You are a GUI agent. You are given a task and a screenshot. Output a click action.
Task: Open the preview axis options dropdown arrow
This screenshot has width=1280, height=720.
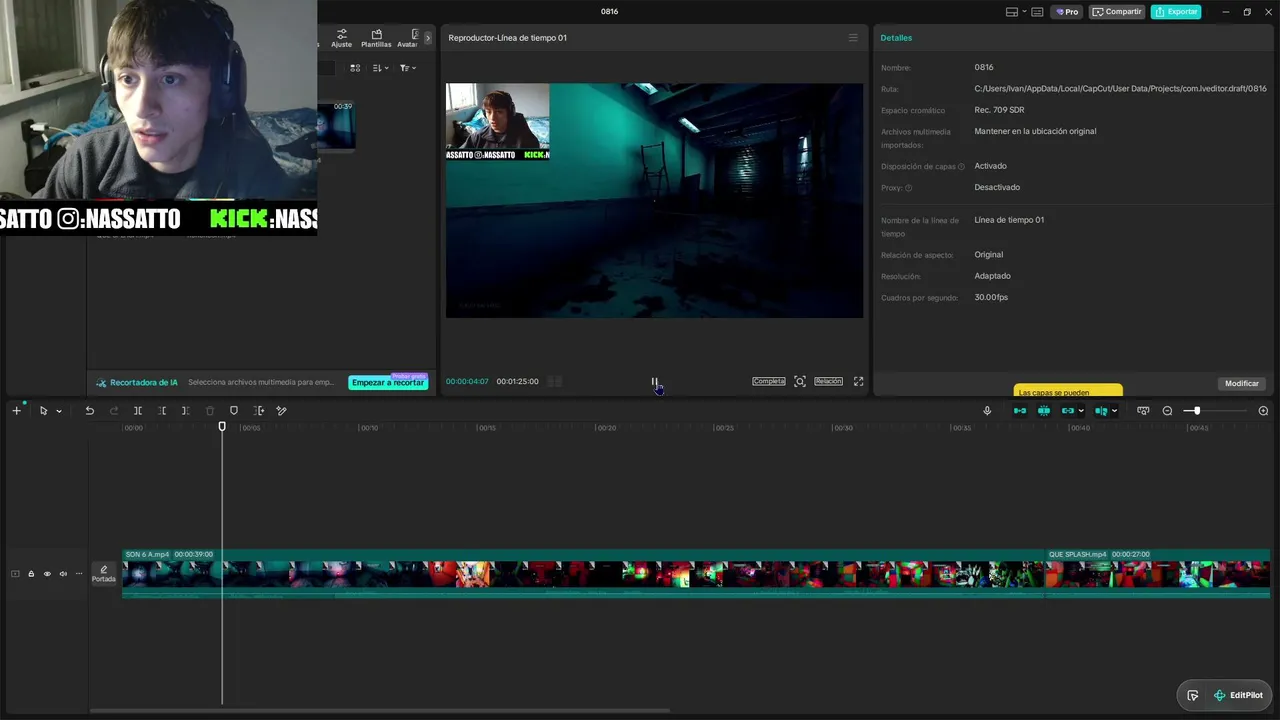click(x=1114, y=411)
